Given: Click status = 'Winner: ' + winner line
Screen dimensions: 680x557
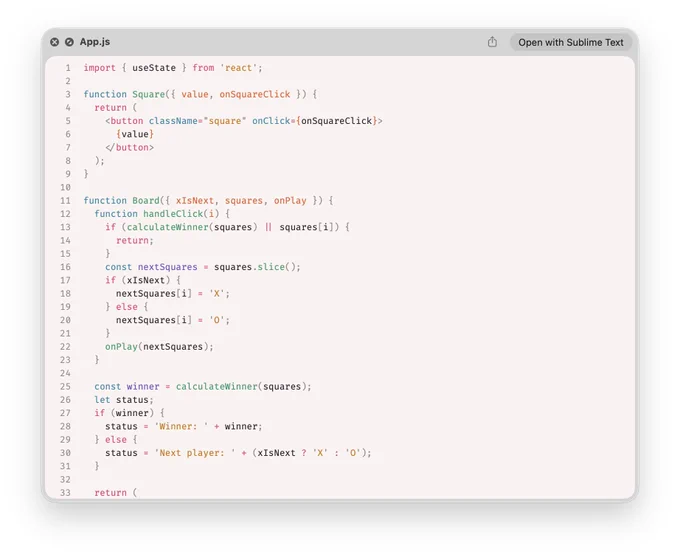Looking at the screenshot, I should (184, 426).
